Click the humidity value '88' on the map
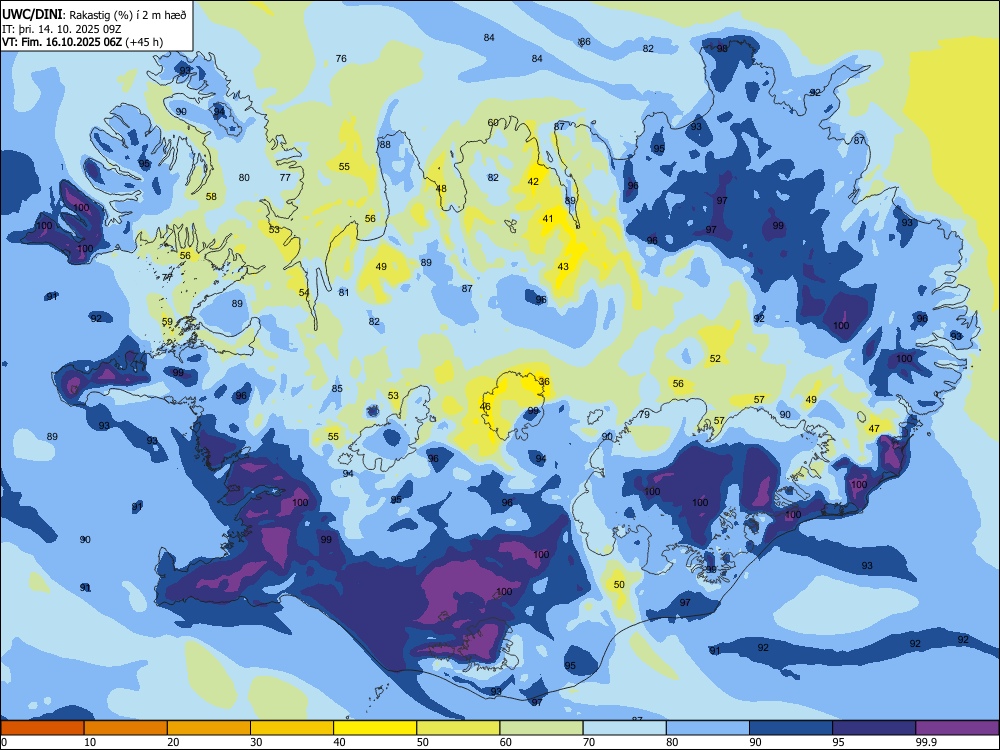 click(385, 145)
